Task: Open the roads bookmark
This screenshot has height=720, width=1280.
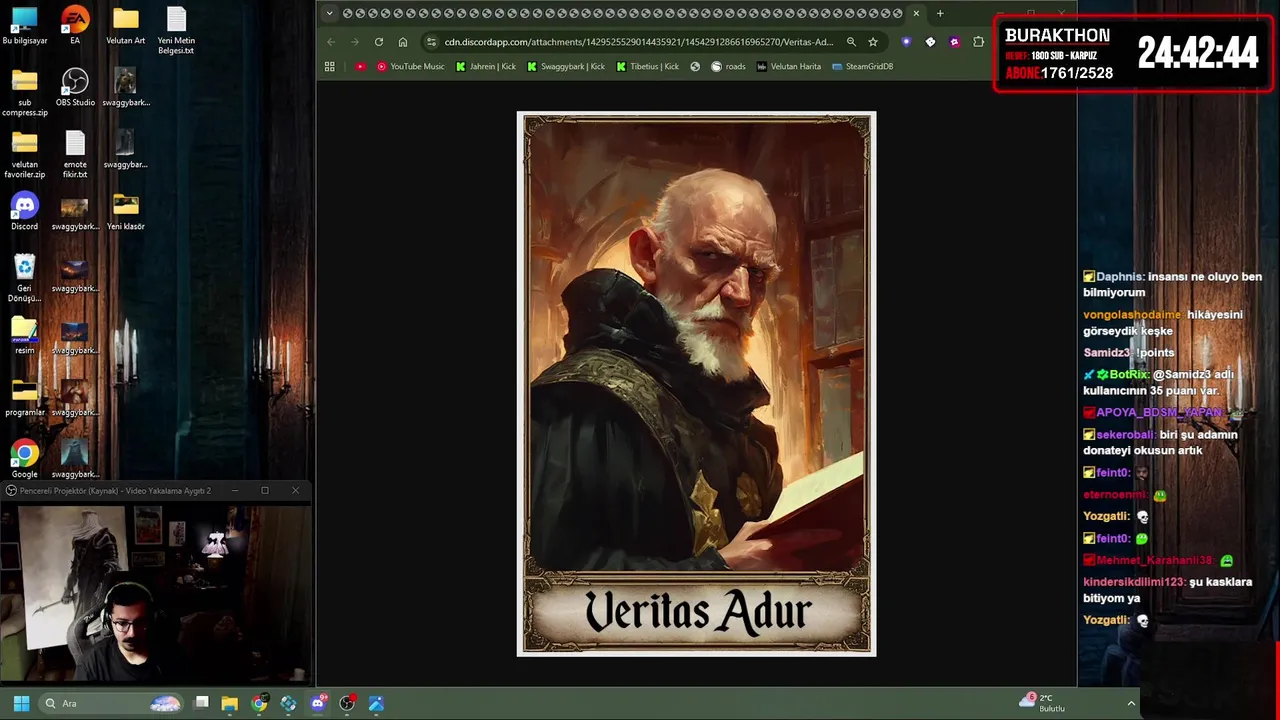Action: 728,66
